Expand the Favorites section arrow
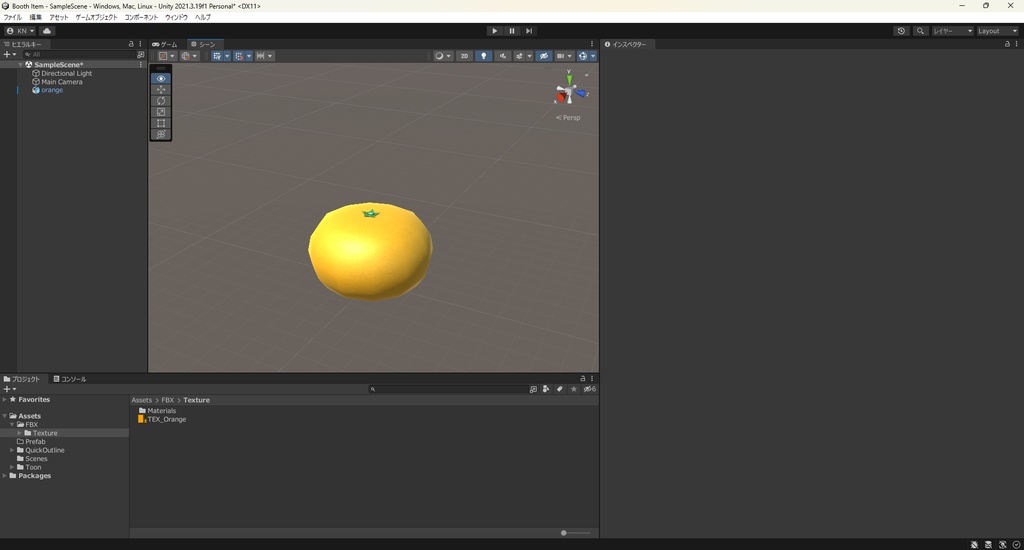The image size is (1024, 550). click(x=5, y=399)
